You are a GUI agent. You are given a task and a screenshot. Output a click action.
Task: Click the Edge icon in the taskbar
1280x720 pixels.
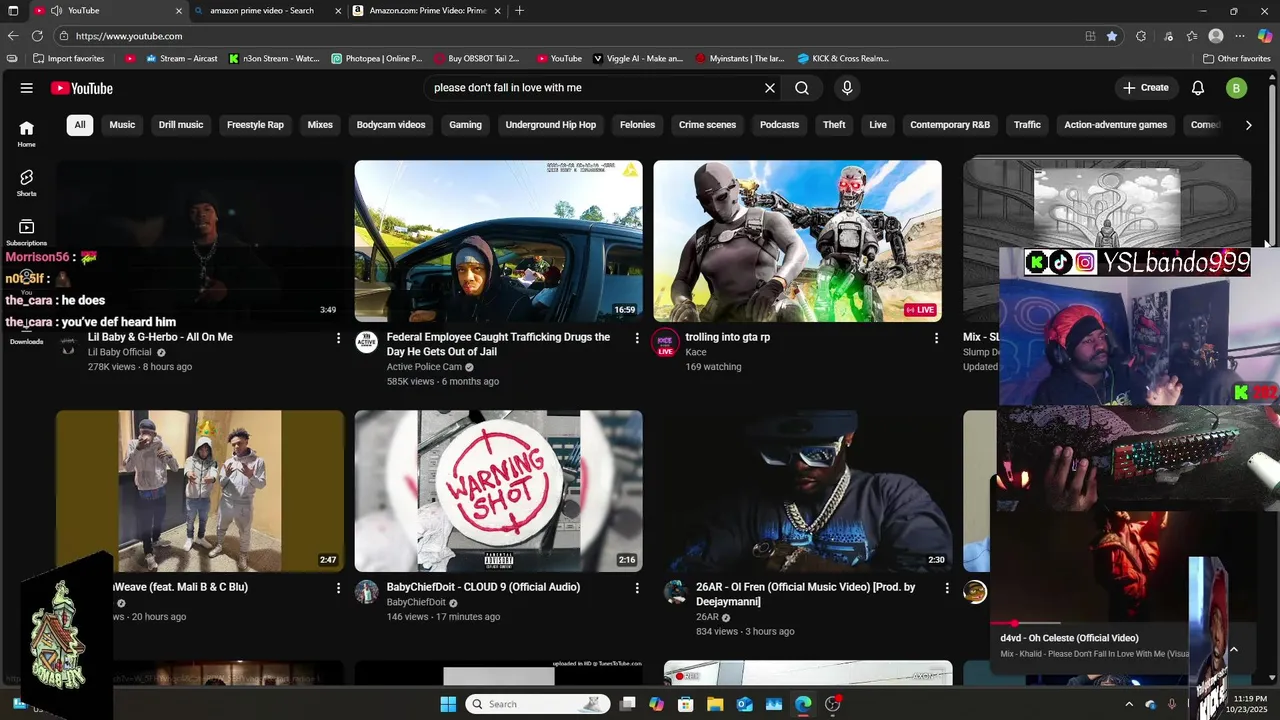[803, 704]
